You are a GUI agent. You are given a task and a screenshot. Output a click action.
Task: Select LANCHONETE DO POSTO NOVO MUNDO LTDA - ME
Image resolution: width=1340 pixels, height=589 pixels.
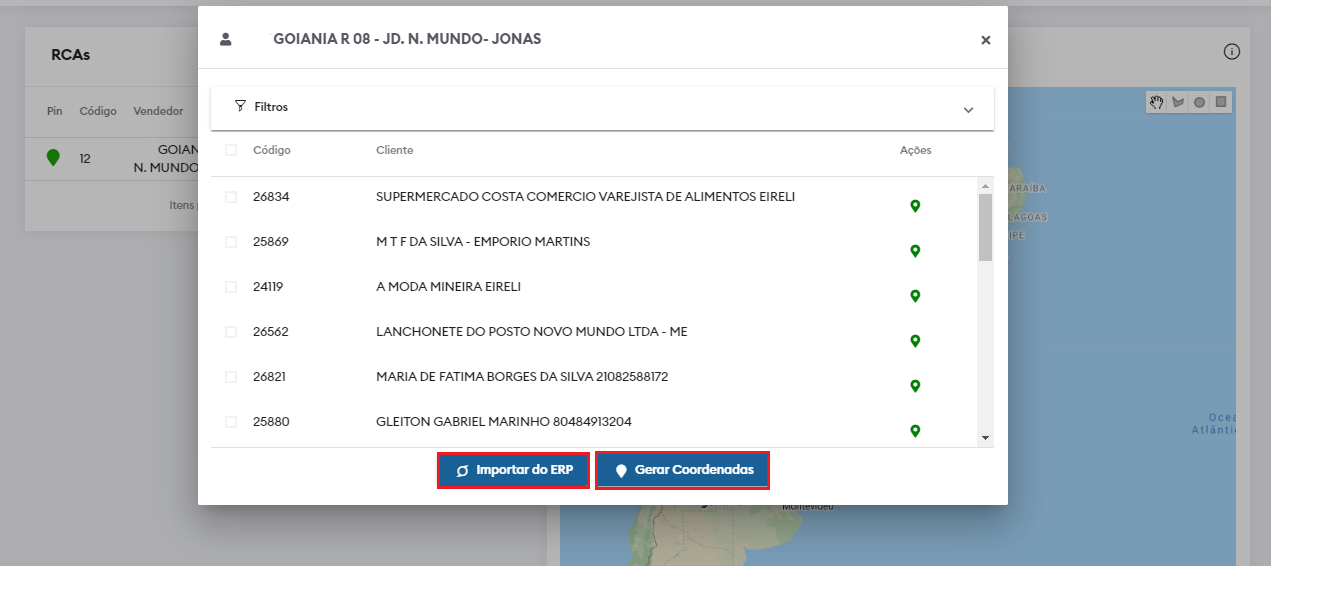(x=532, y=332)
